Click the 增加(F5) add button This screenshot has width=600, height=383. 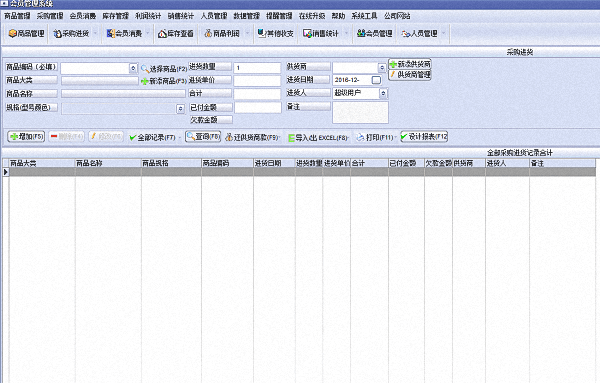(x=26, y=136)
